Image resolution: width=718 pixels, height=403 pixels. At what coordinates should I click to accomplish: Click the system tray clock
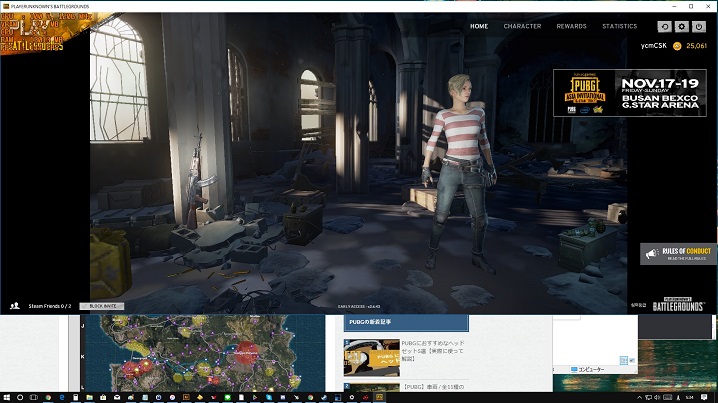point(689,398)
